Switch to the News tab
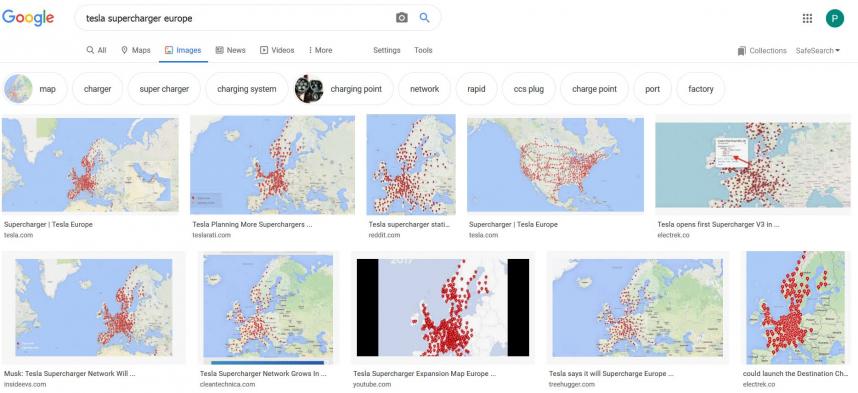Screen dimensions: 858x393 click(230, 50)
